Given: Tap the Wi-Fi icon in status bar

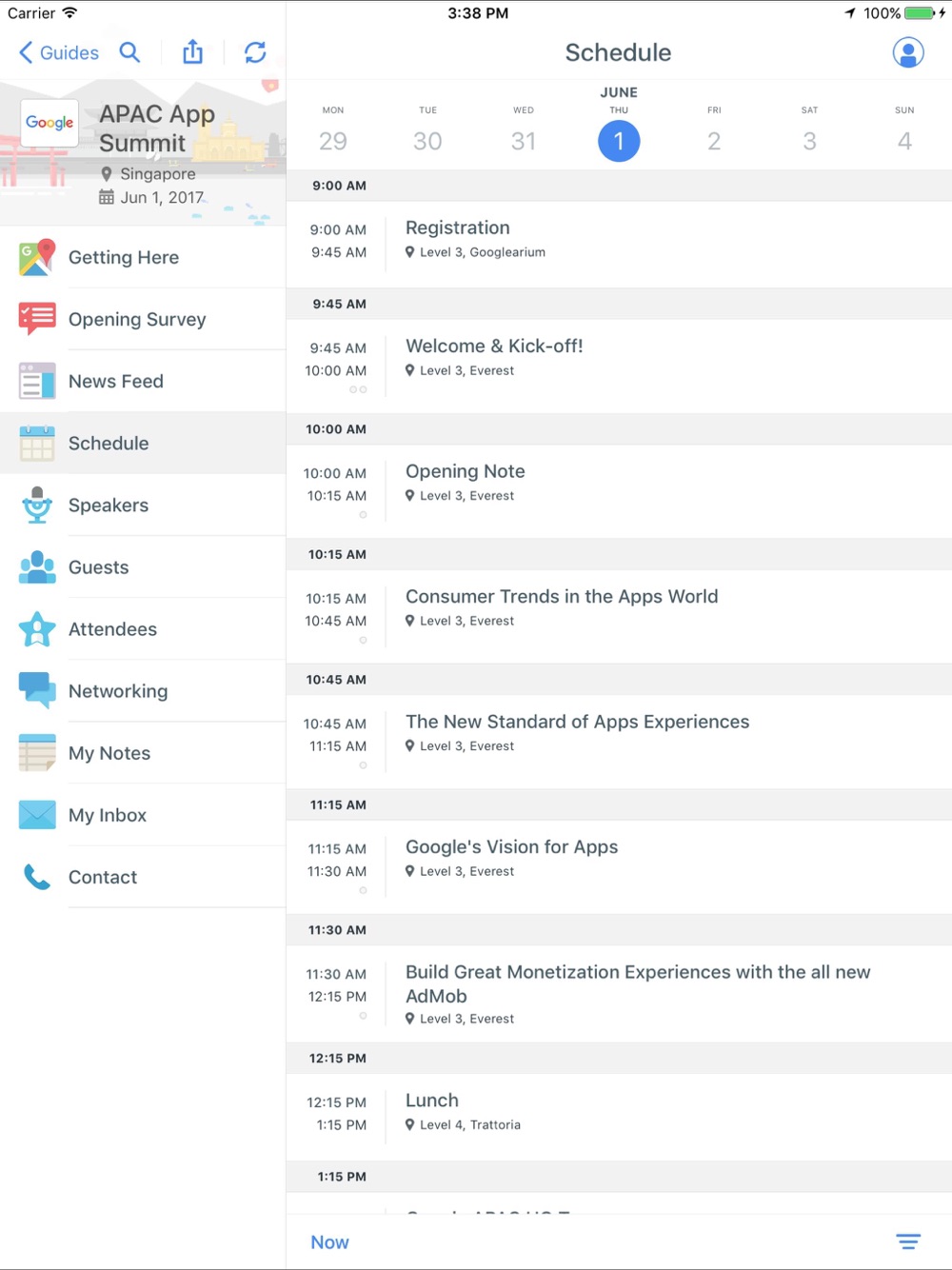Looking at the screenshot, I should (x=69, y=12).
